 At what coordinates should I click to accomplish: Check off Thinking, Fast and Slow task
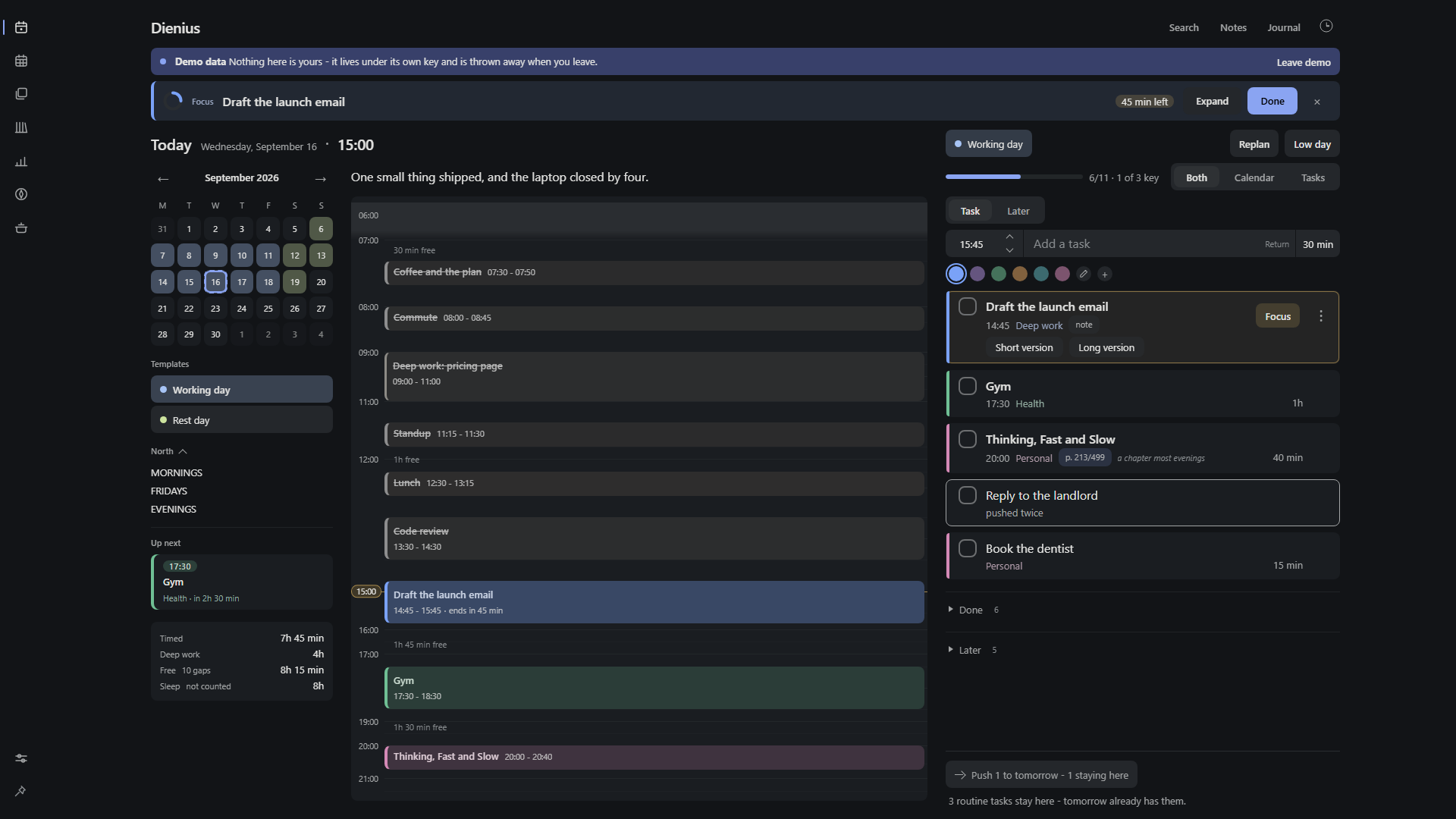(968, 439)
